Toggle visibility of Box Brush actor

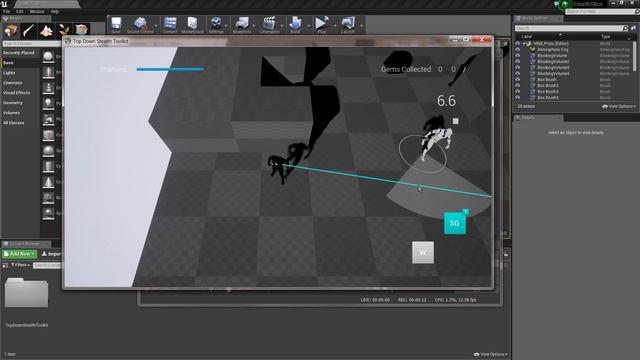(518, 80)
